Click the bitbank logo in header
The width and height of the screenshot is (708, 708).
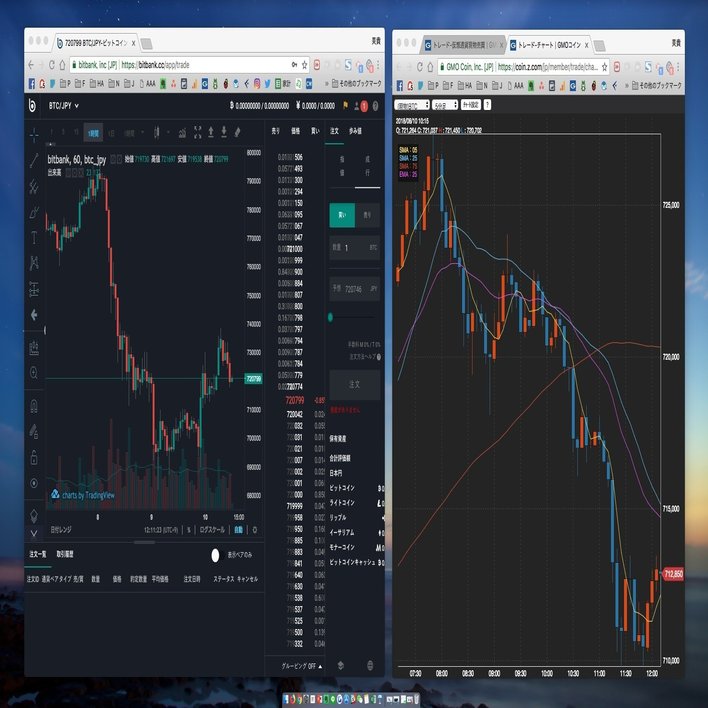[32, 106]
